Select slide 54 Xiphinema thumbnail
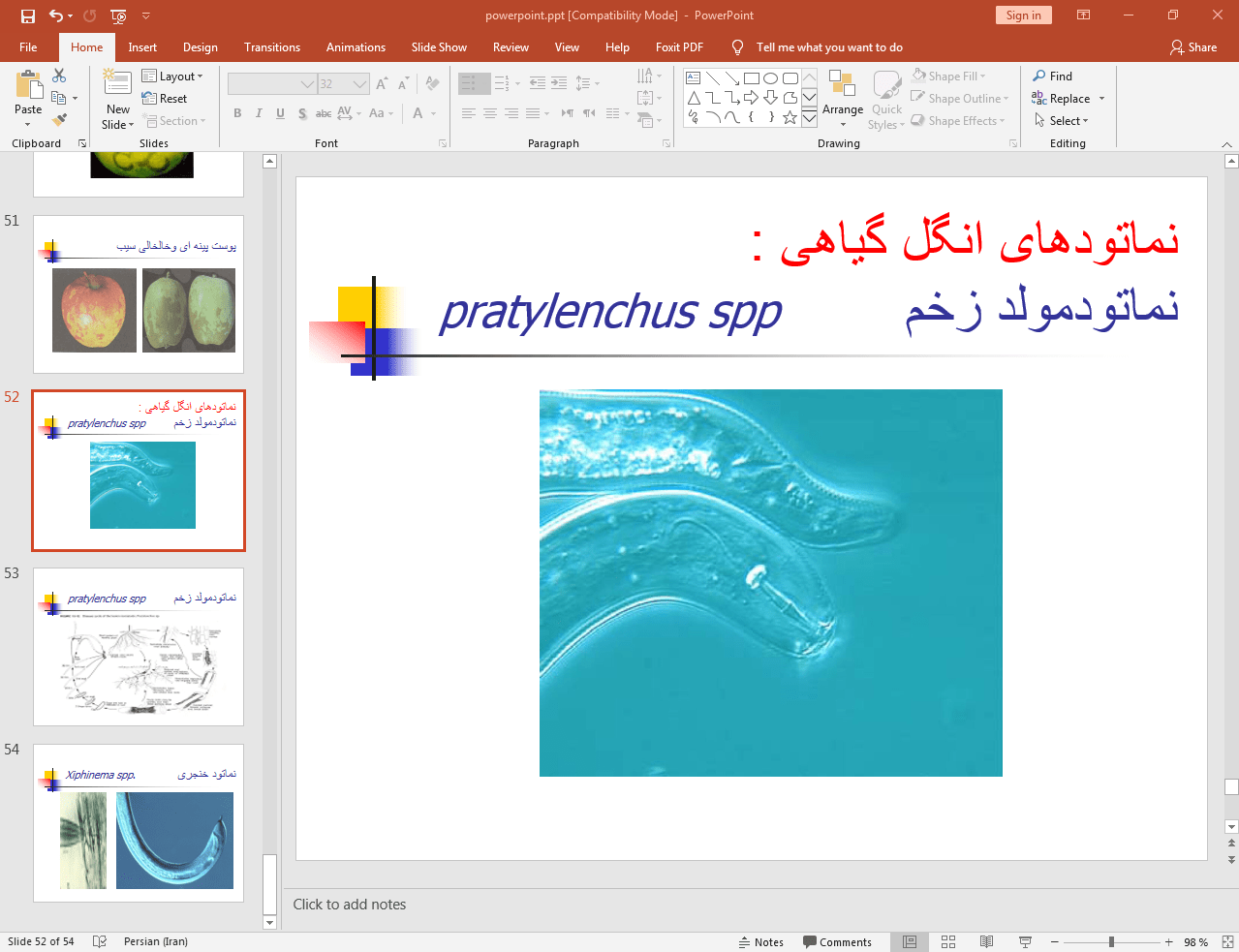The height and width of the screenshot is (952, 1239). tap(139, 823)
